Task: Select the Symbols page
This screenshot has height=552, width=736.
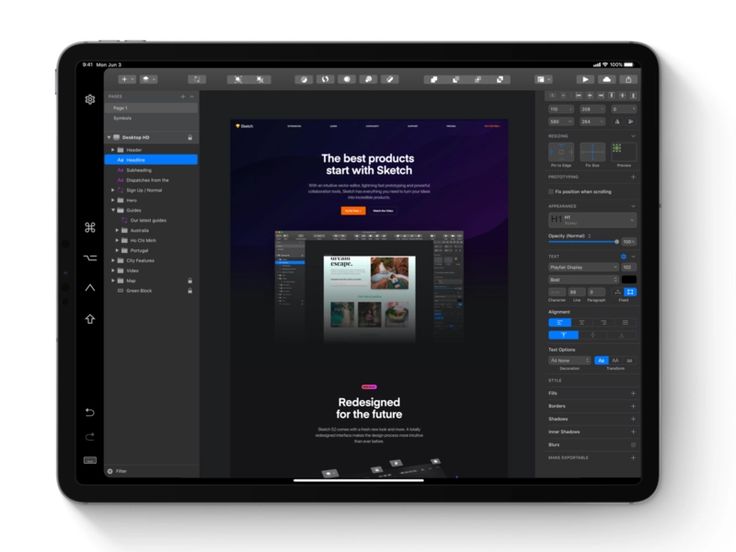Action: [151, 118]
